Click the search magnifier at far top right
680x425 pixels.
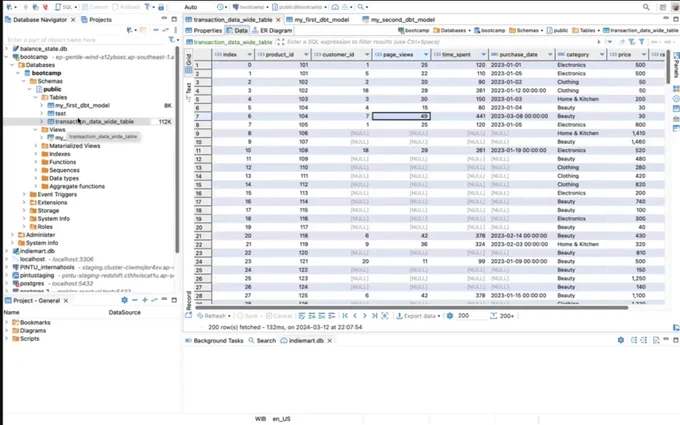coord(646,7)
